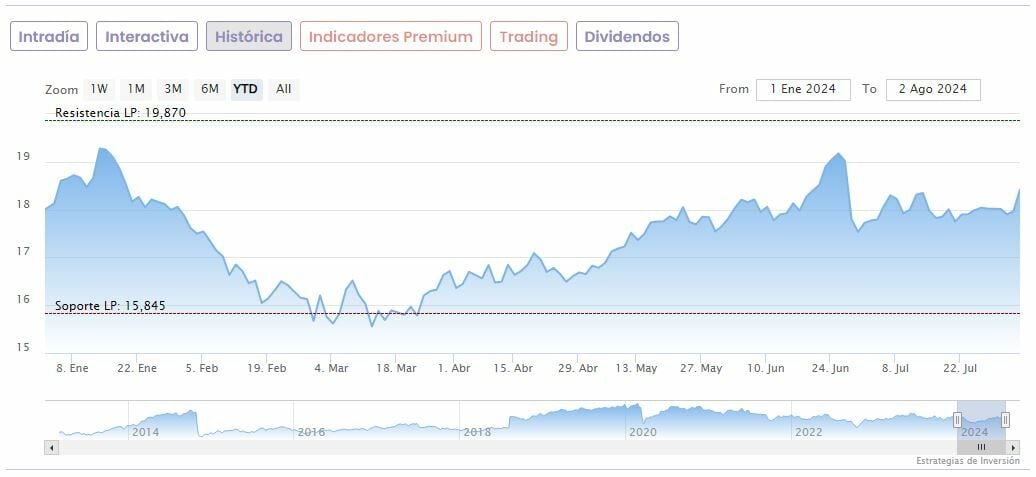
Task: Activate the YTD zoom option
Action: tap(246, 89)
